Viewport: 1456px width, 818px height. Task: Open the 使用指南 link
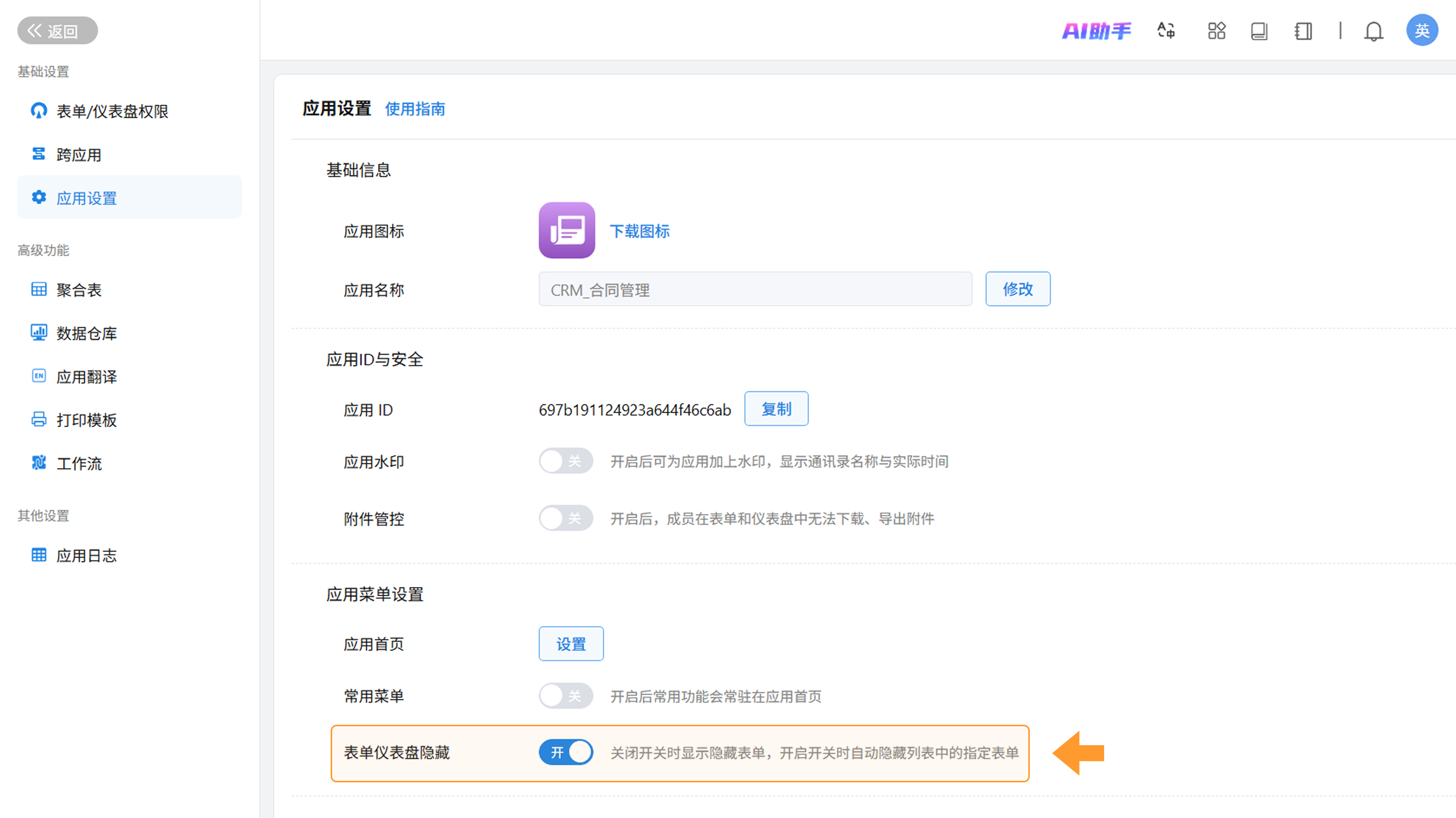tap(415, 109)
